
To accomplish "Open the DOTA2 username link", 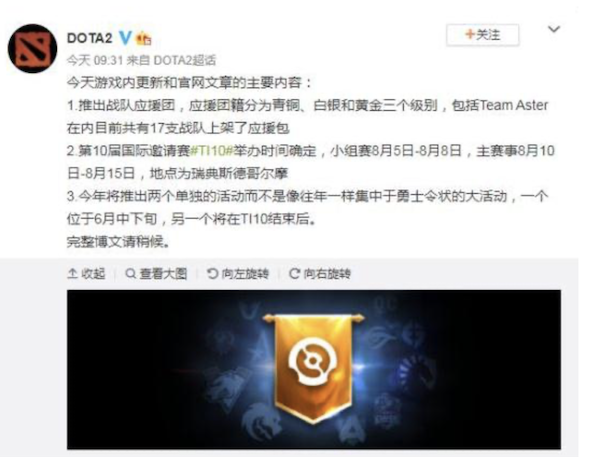I will [x=90, y=38].
